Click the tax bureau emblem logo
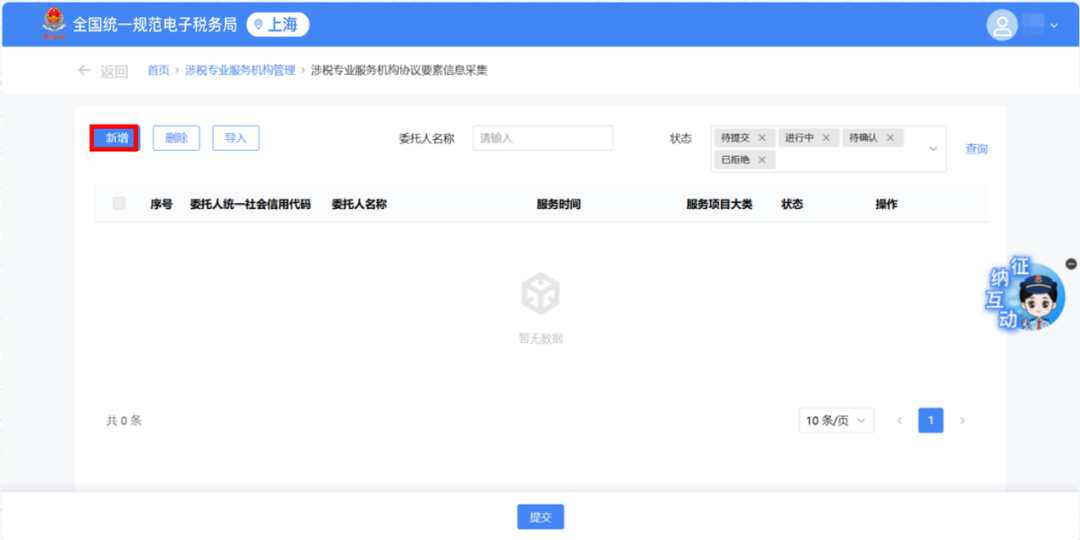Viewport: 1080px width, 540px height. point(54,25)
